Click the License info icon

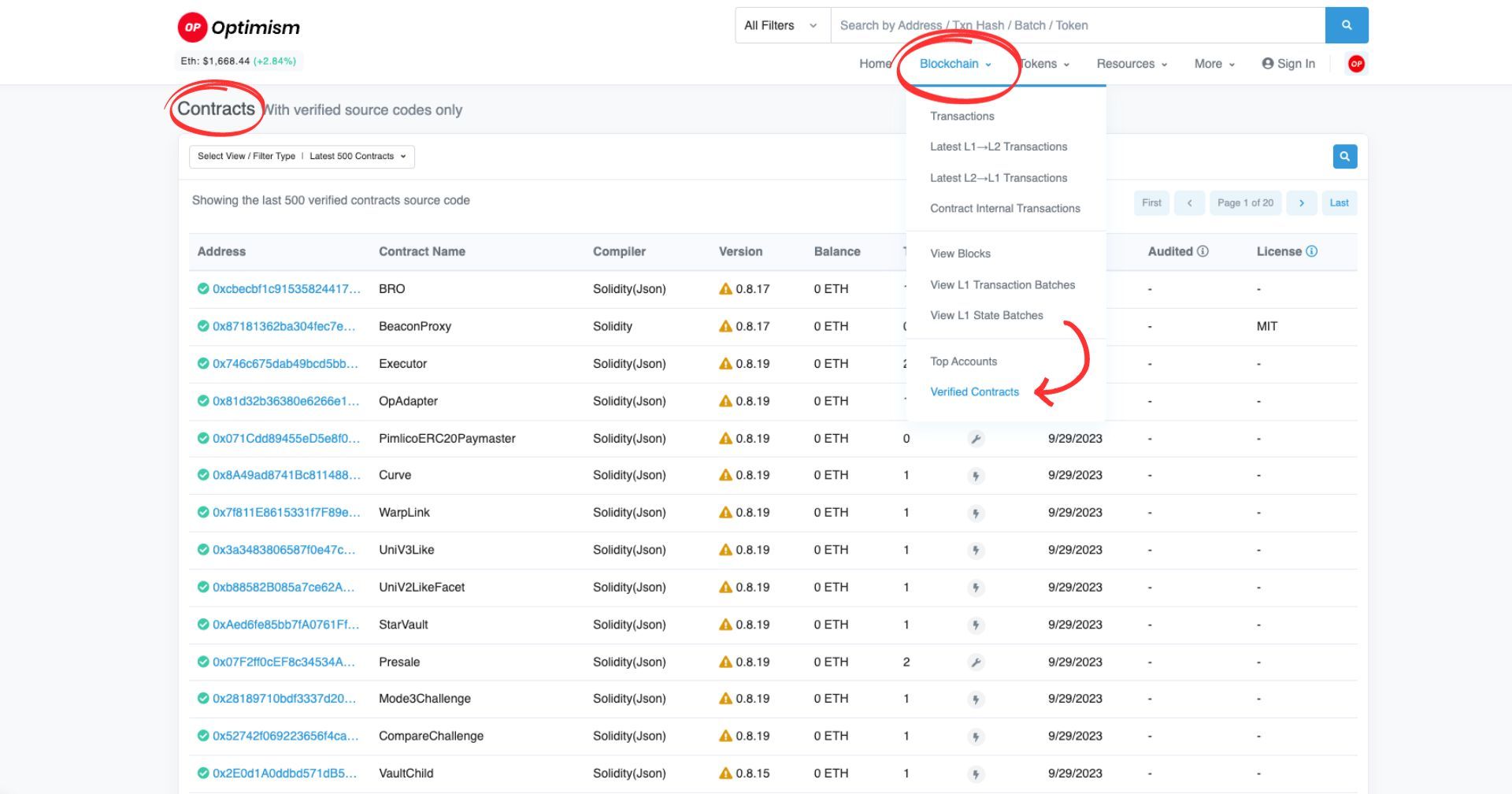pyautogui.click(x=1311, y=251)
